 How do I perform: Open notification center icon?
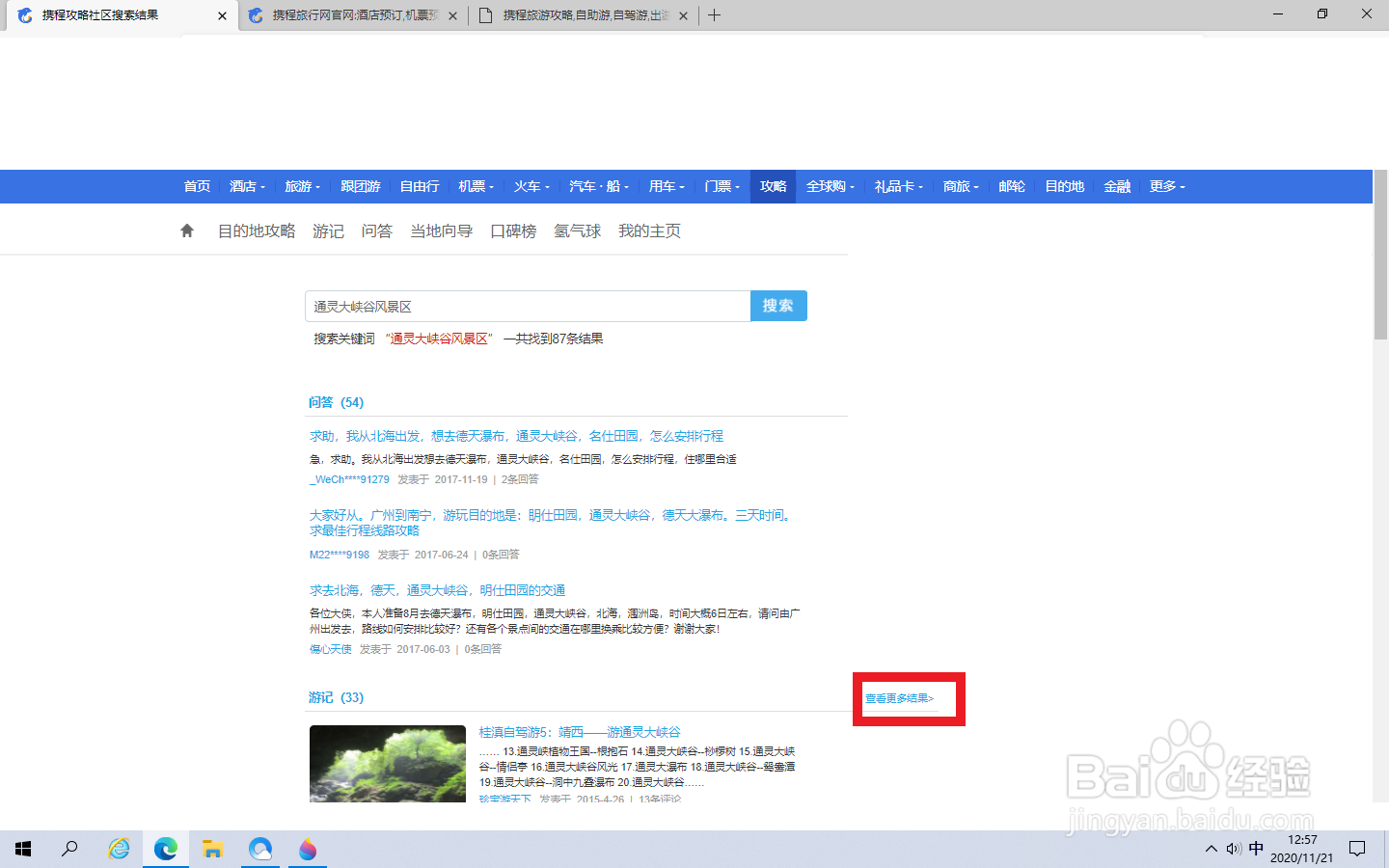1357,849
